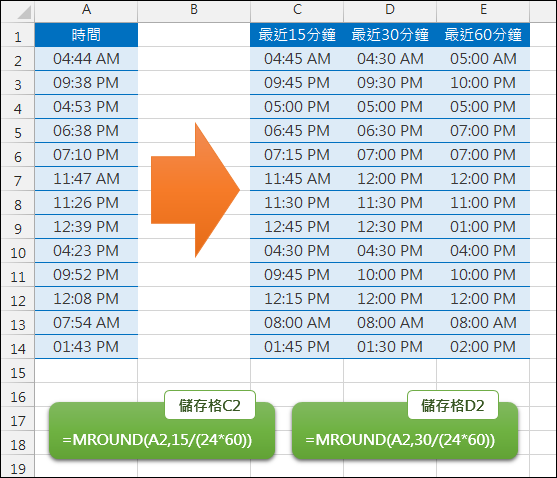Select cell with 07:15 PM
The width and height of the screenshot is (557, 478).
[297, 155]
